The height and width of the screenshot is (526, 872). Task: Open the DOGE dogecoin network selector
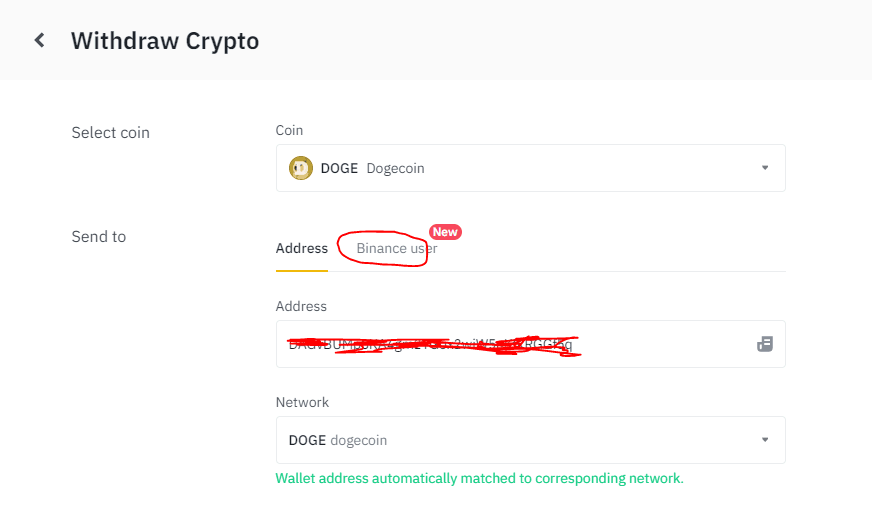click(531, 440)
